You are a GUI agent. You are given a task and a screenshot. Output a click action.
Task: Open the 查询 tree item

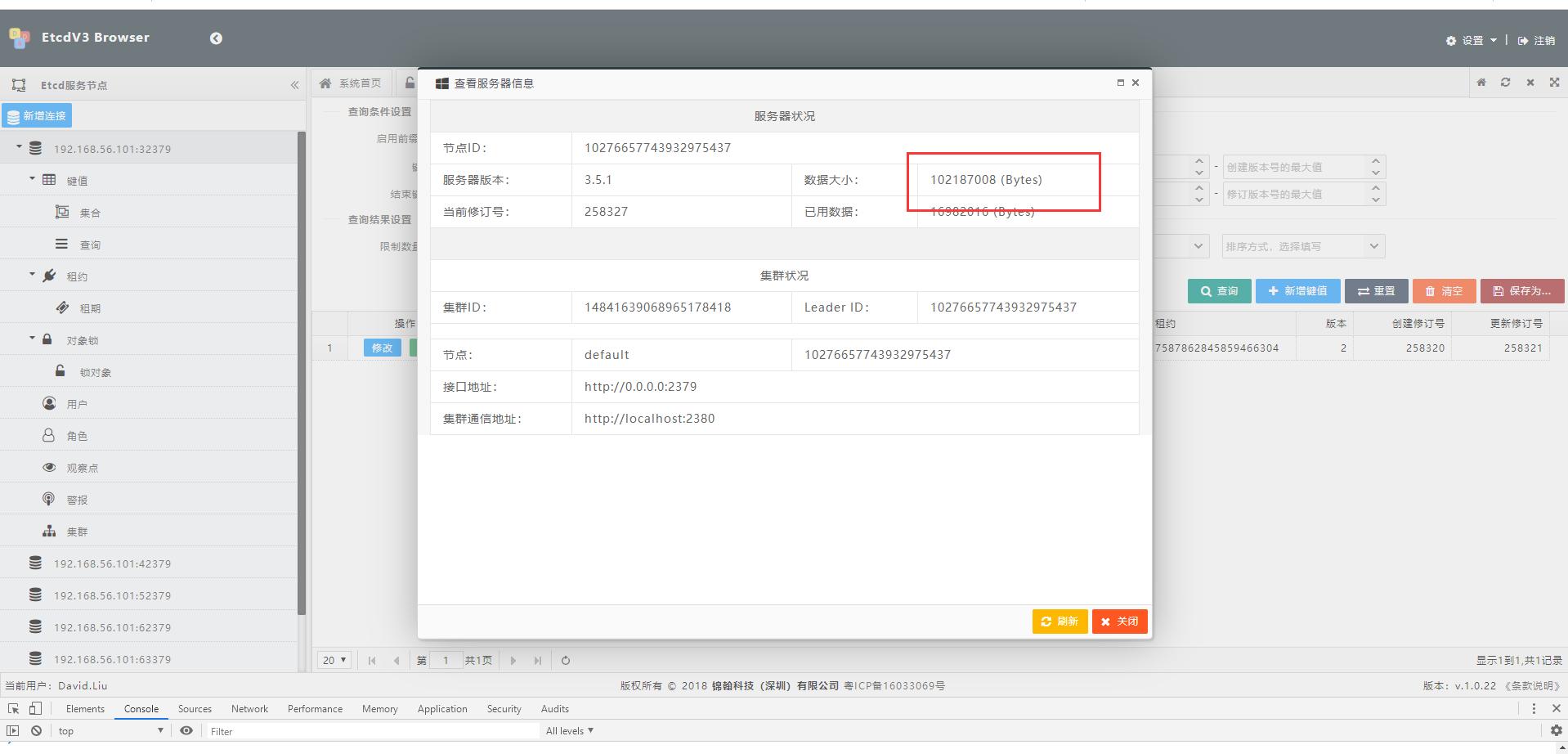pos(90,245)
